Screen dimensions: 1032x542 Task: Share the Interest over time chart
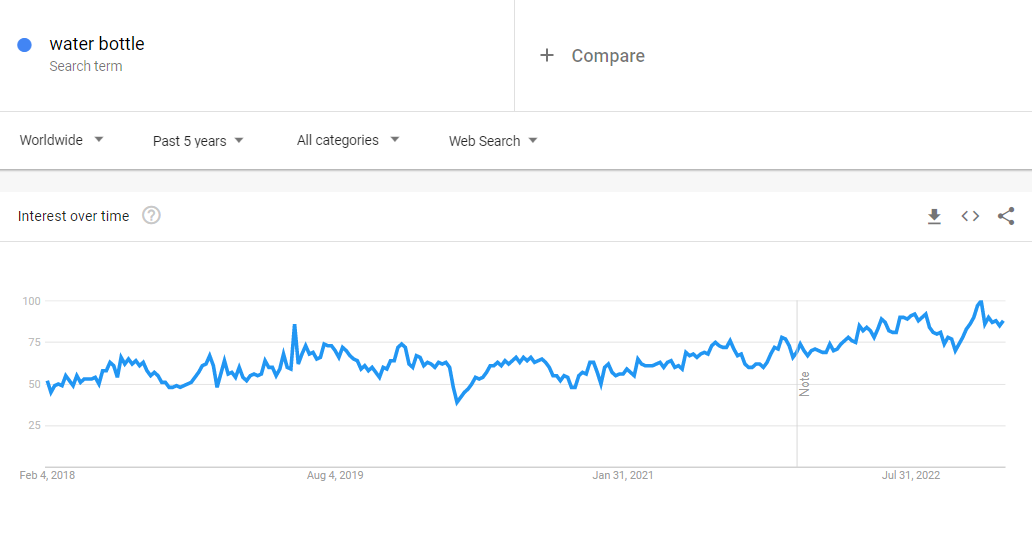pos(1006,216)
